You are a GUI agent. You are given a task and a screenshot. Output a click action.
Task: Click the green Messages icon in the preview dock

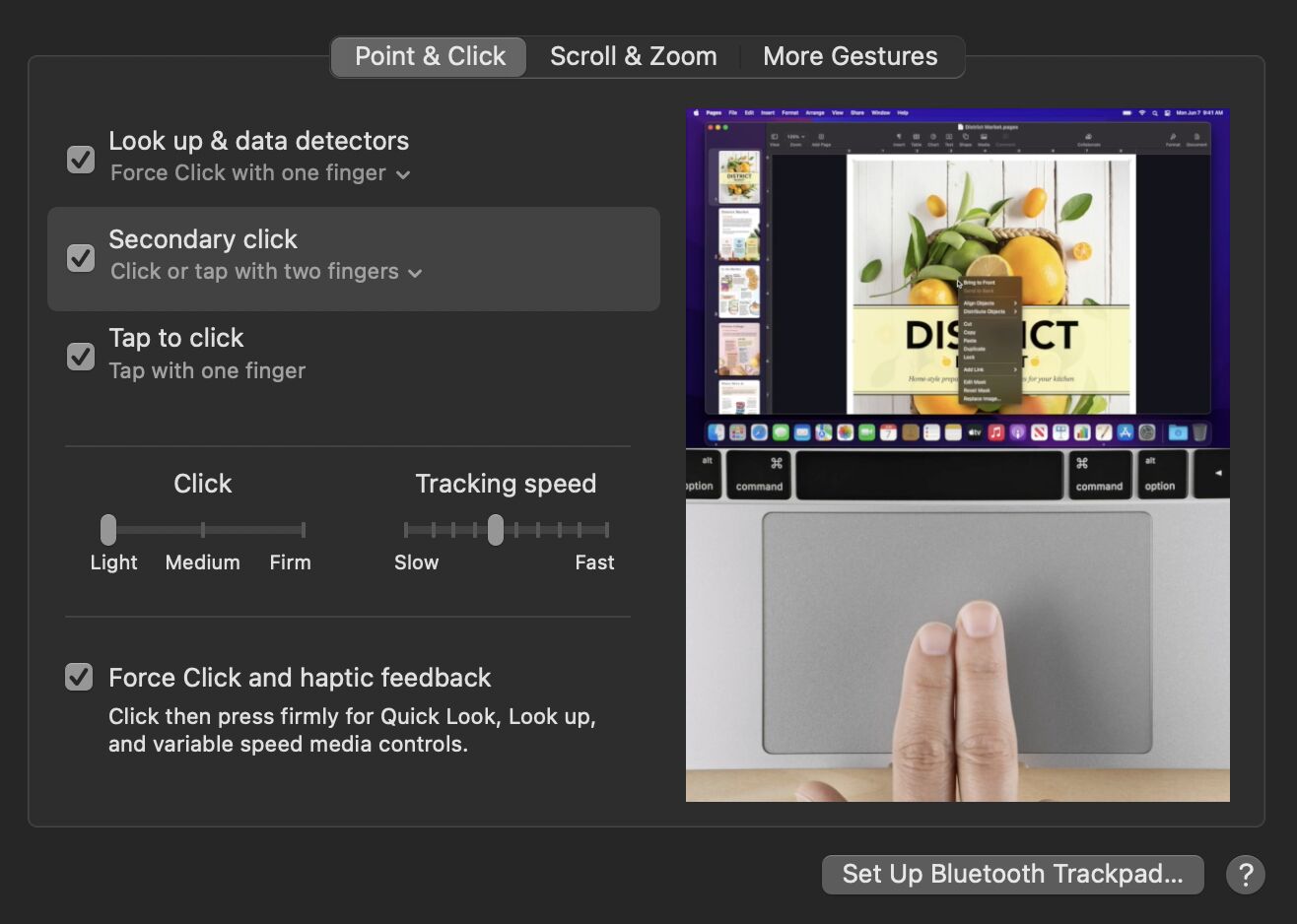pyautogui.click(x=781, y=432)
